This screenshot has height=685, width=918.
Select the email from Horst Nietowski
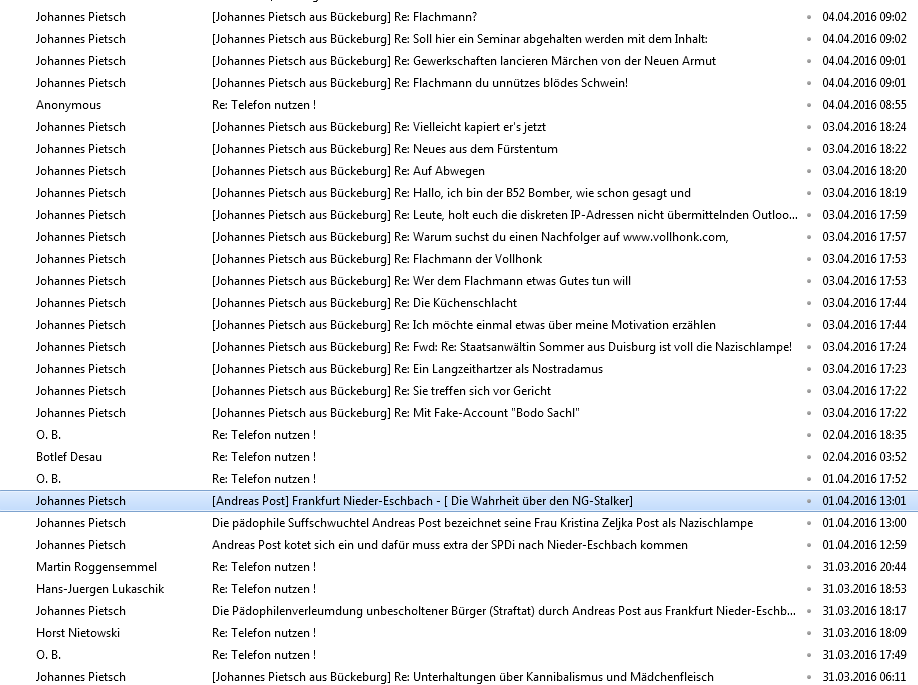(459, 633)
